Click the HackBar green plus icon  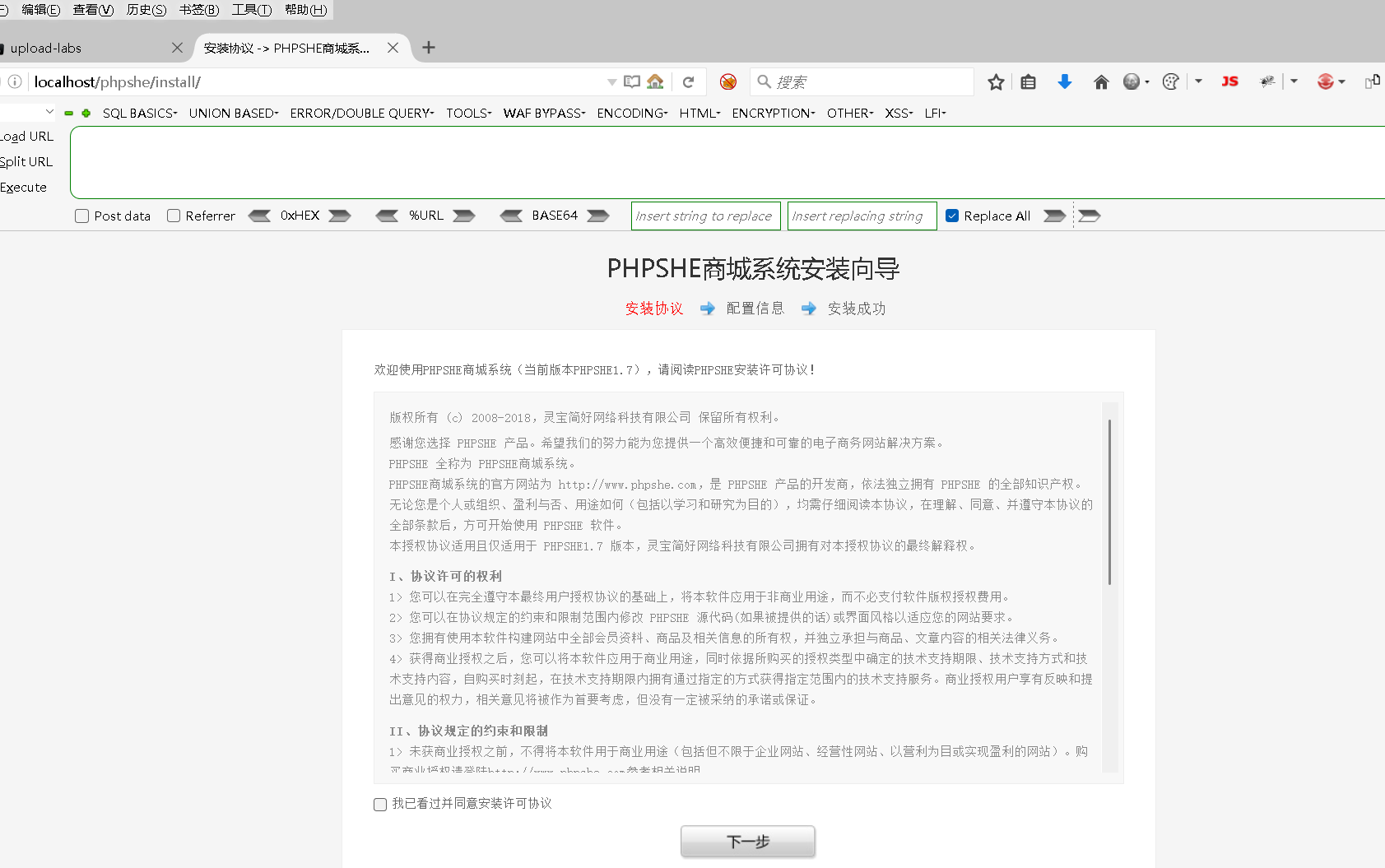coord(86,114)
